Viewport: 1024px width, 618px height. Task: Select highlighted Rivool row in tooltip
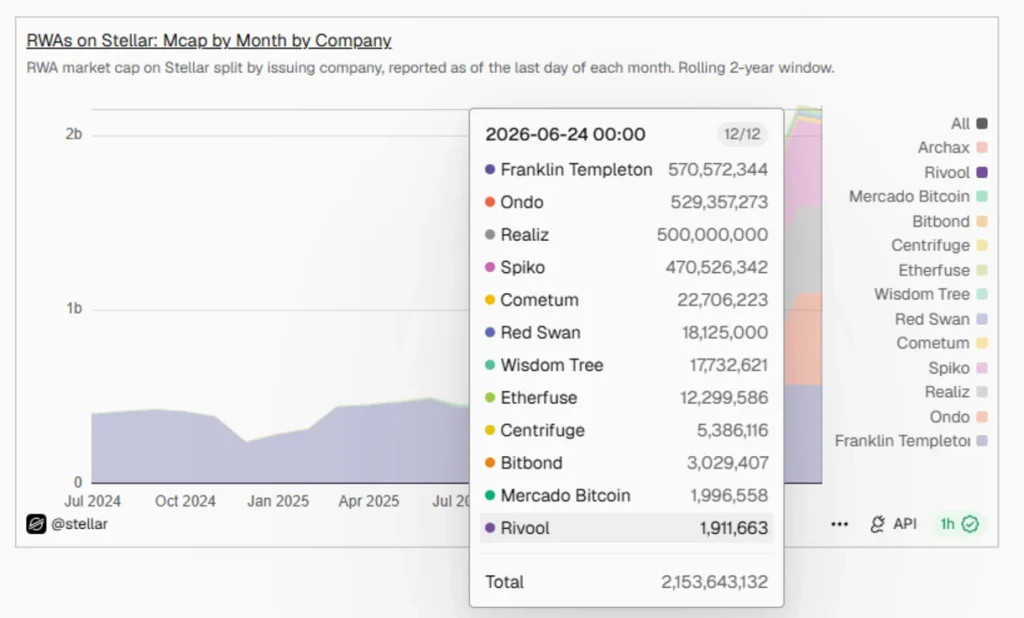coord(626,528)
